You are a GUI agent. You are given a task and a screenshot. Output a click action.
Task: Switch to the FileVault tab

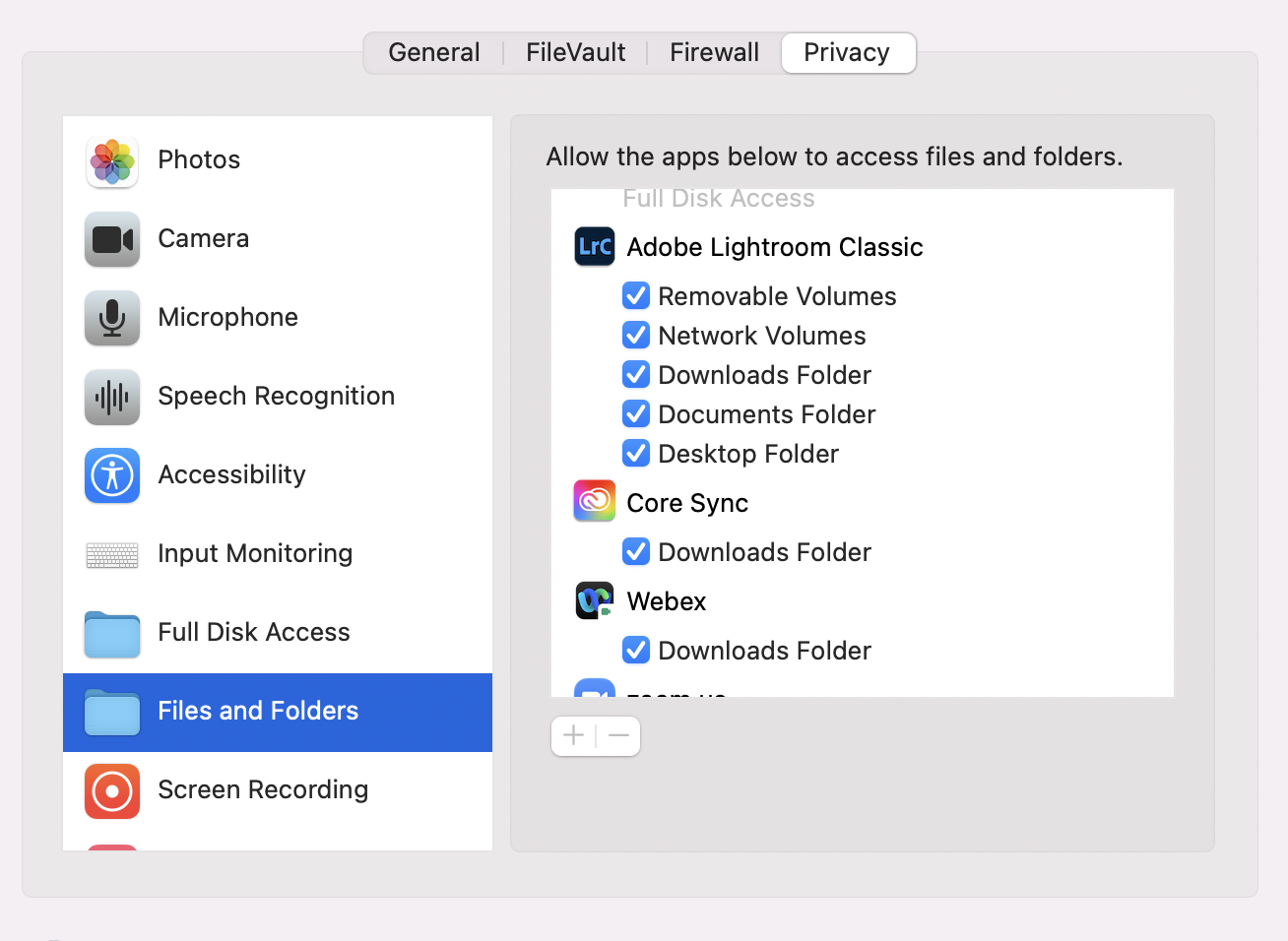pyautogui.click(x=576, y=52)
